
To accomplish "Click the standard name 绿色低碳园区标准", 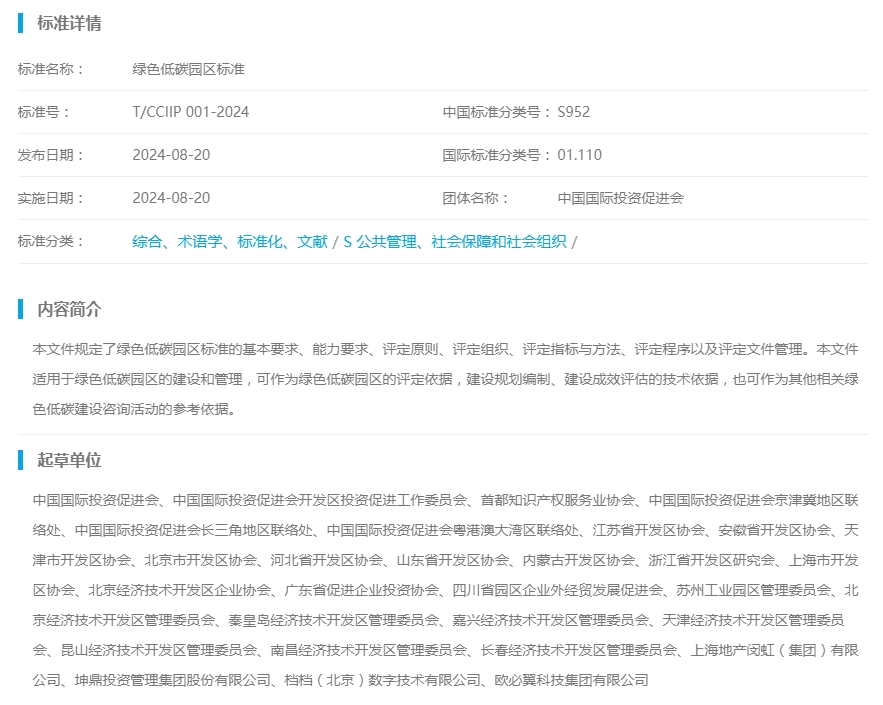I will [188, 69].
